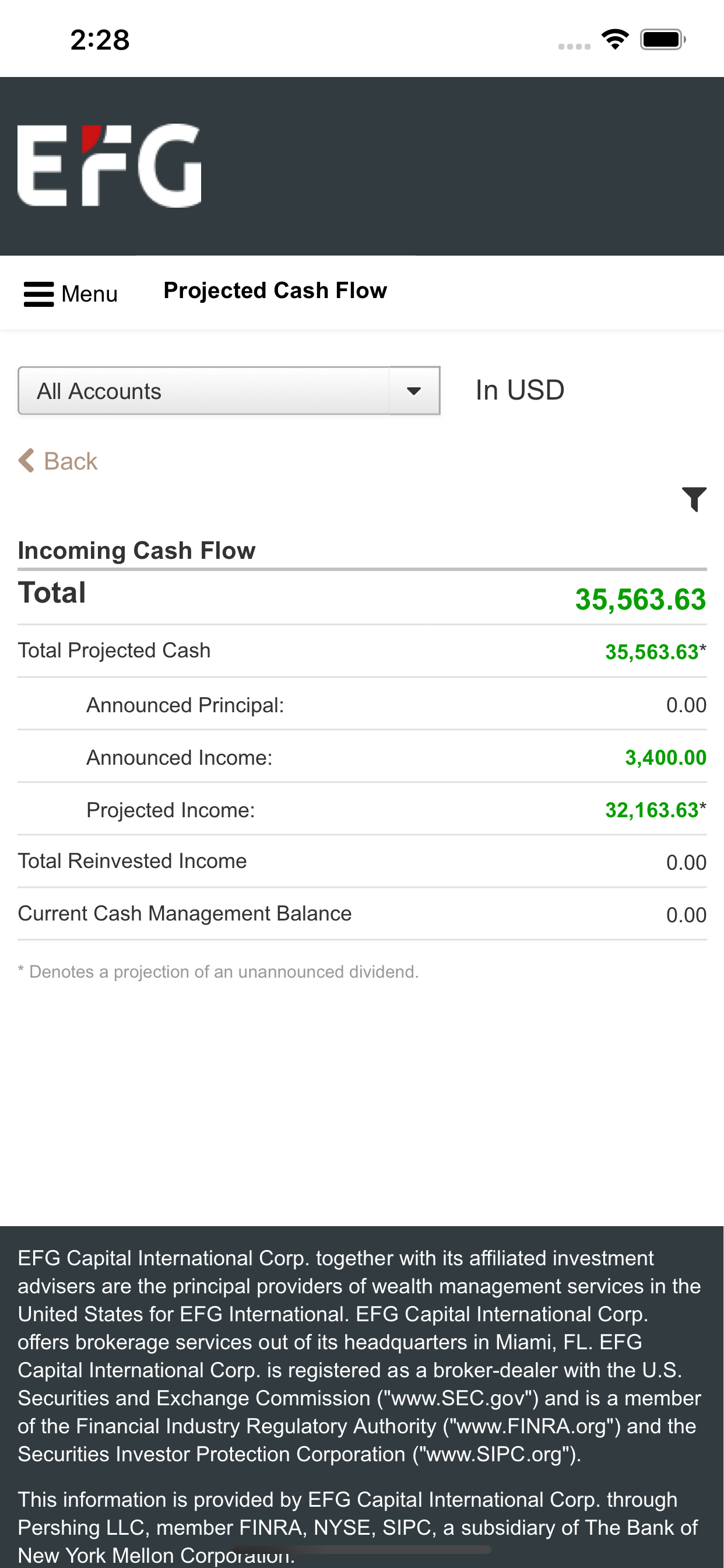Expand the All Accounts dropdown arrow
Image resolution: width=724 pixels, height=1568 pixels.
tap(414, 391)
